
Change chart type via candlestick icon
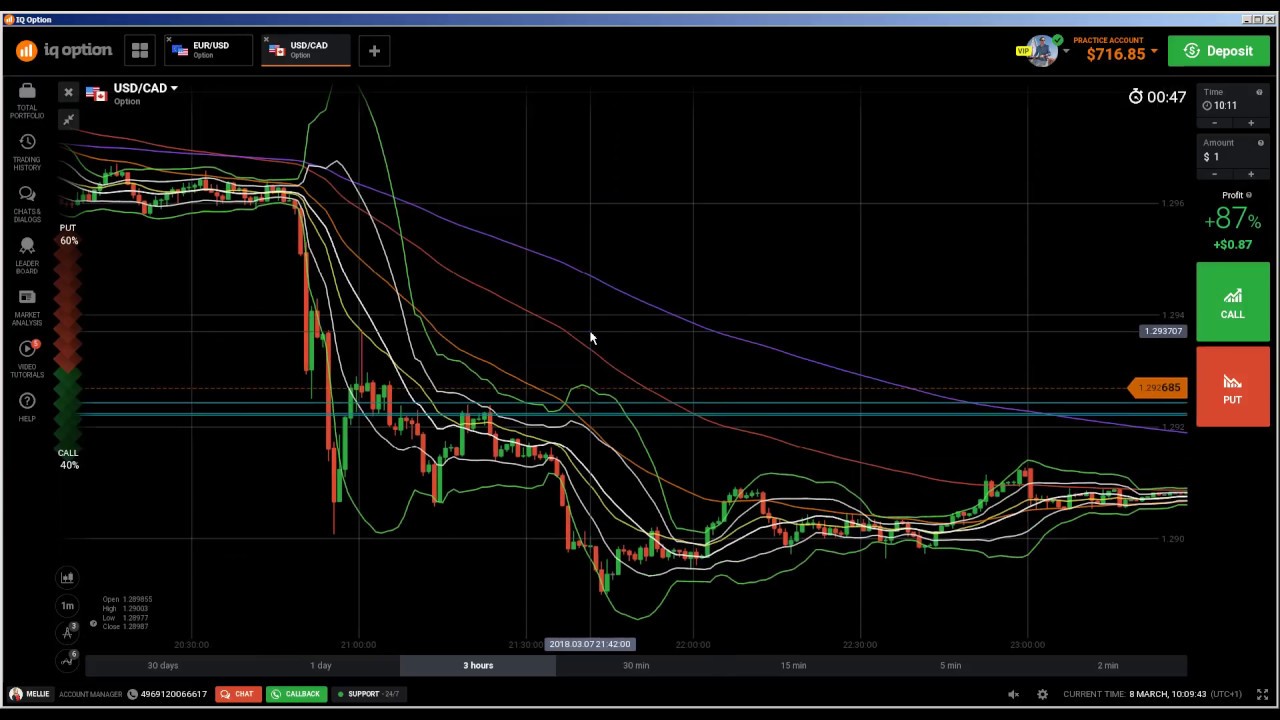pyautogui.click(x=67, y=577)
